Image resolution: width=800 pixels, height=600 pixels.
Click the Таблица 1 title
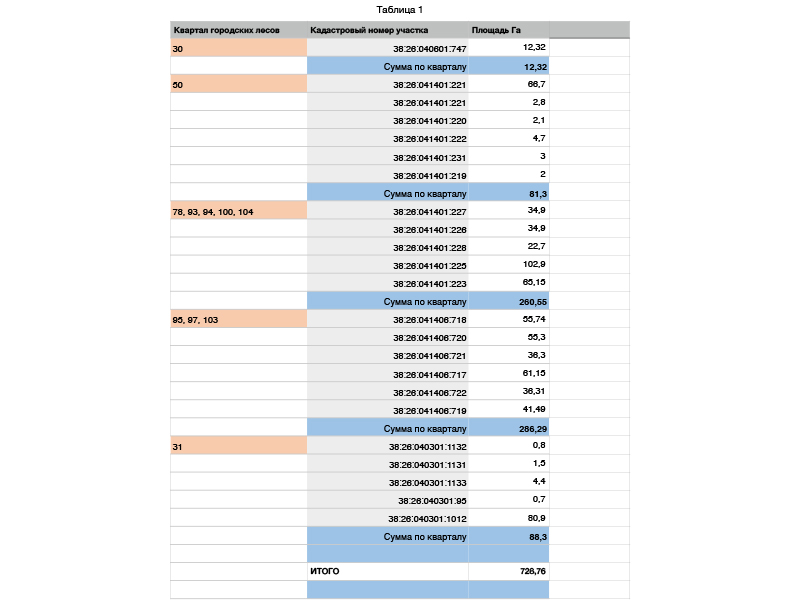click(399, 10)
